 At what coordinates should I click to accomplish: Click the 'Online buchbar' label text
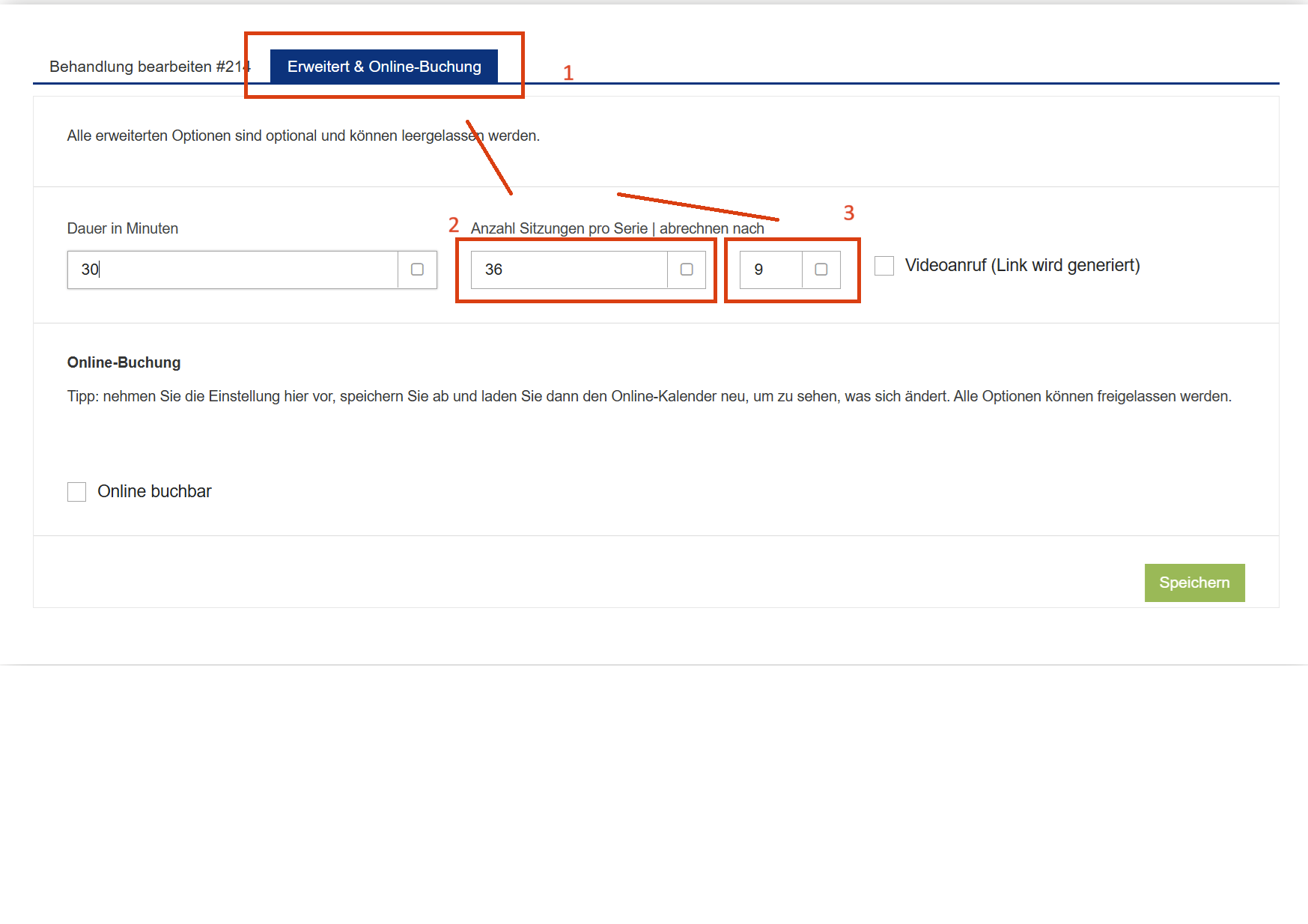pyautogui.click(x=155, y=492)
